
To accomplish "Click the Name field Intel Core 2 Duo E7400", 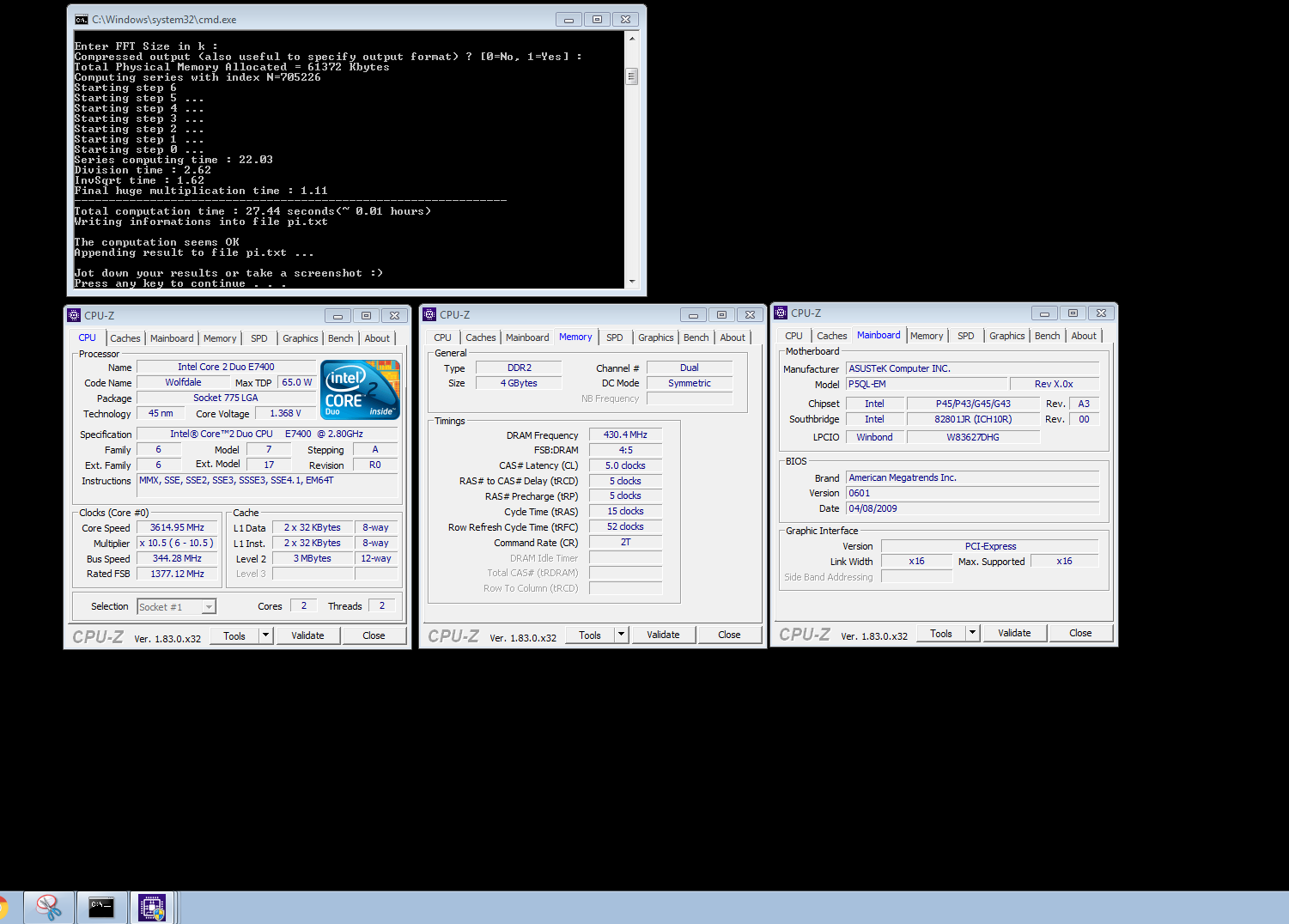I will pos(226,367).
